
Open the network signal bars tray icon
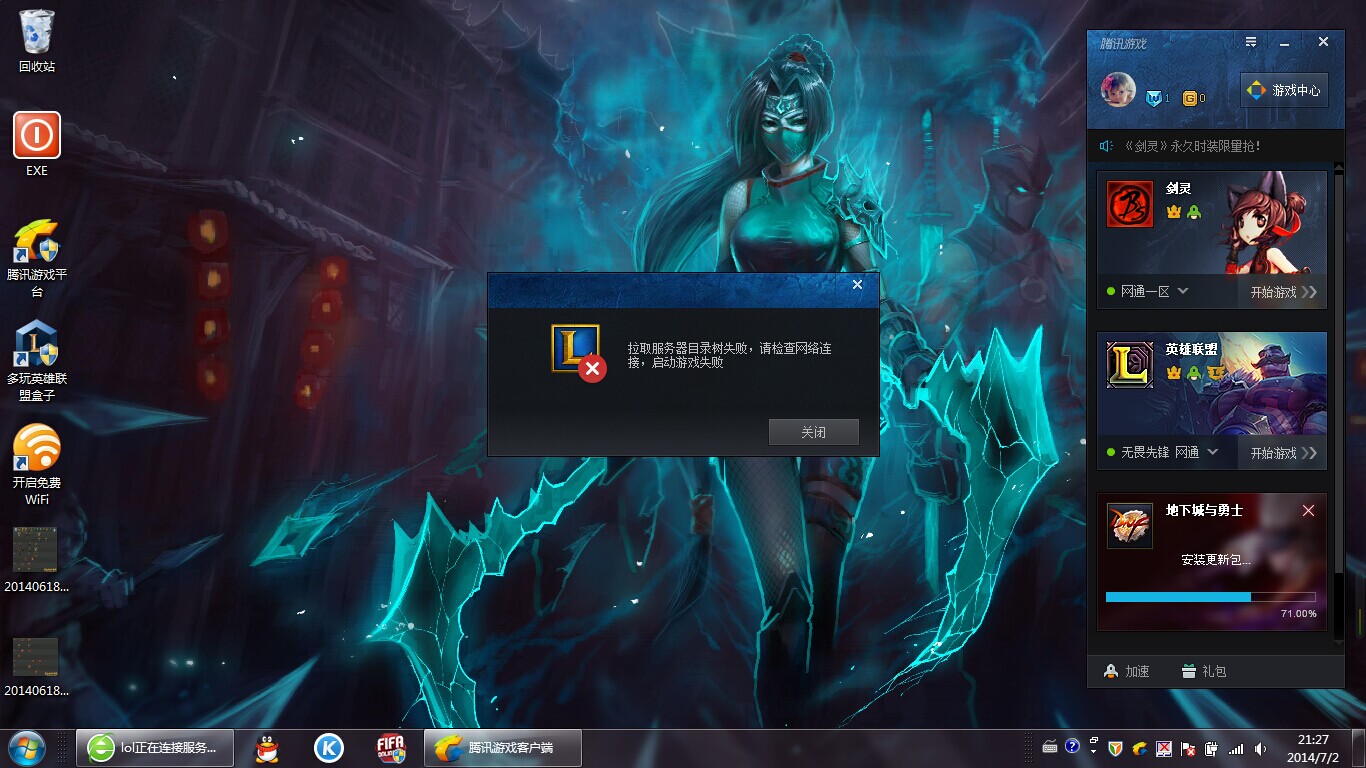pyautogui.click(x=1236, y=748)
